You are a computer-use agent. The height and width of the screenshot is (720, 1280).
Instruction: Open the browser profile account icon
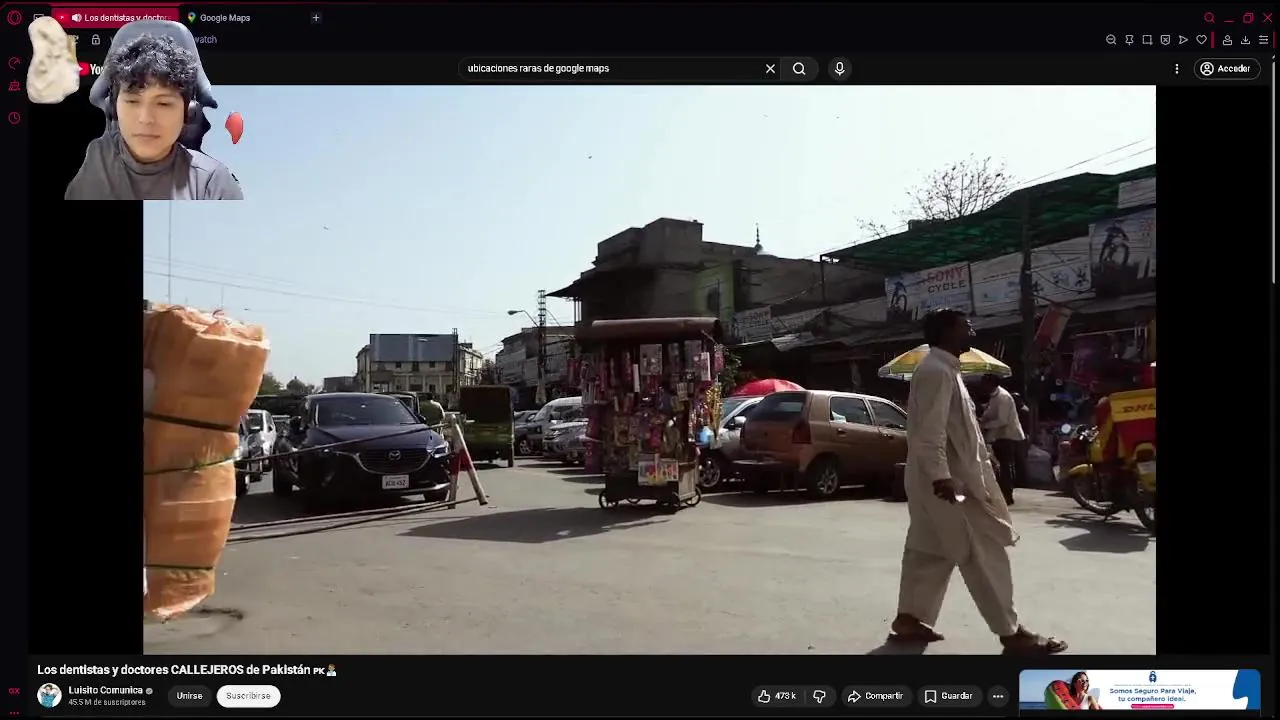[x=1227, y=40]
